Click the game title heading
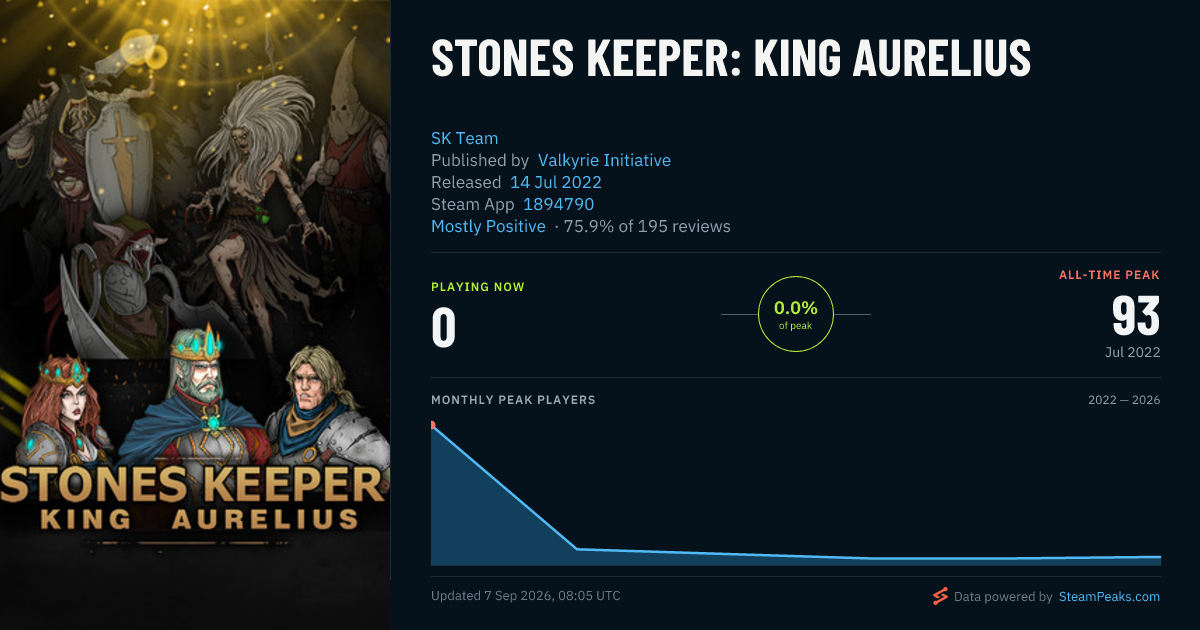Screen dimensions: 1200x630 pyautogui.click(x=731, y=59)
